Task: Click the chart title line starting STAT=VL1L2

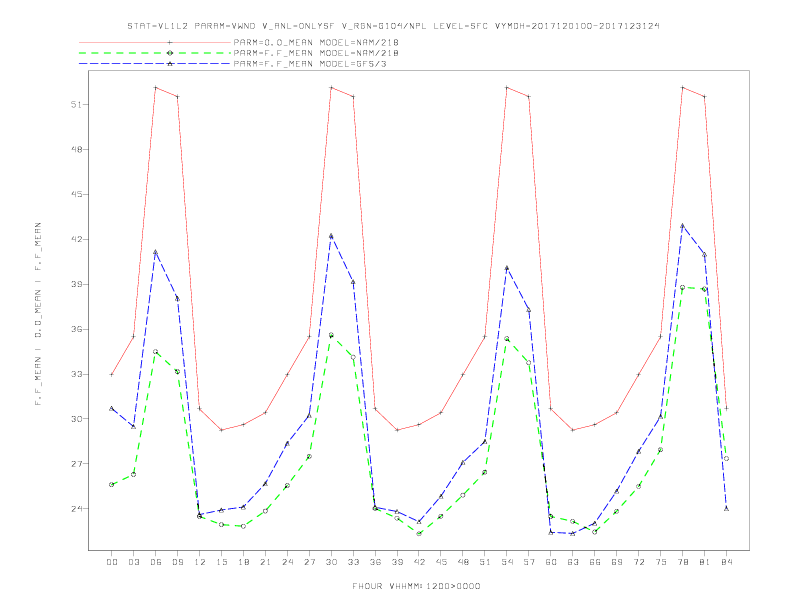Action: pos(393,26)
